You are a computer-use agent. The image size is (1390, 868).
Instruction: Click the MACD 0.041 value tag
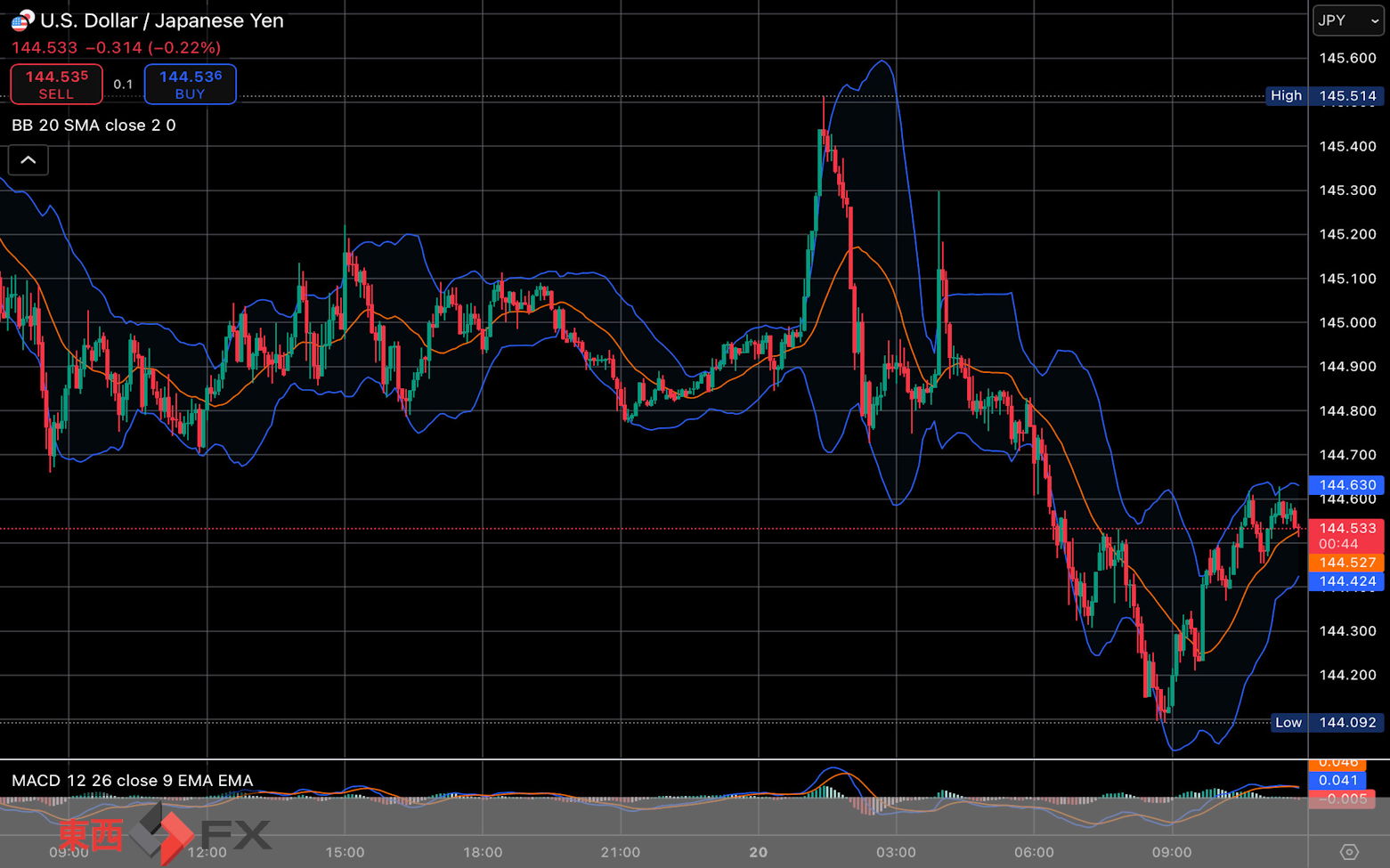click(1337, 781)
